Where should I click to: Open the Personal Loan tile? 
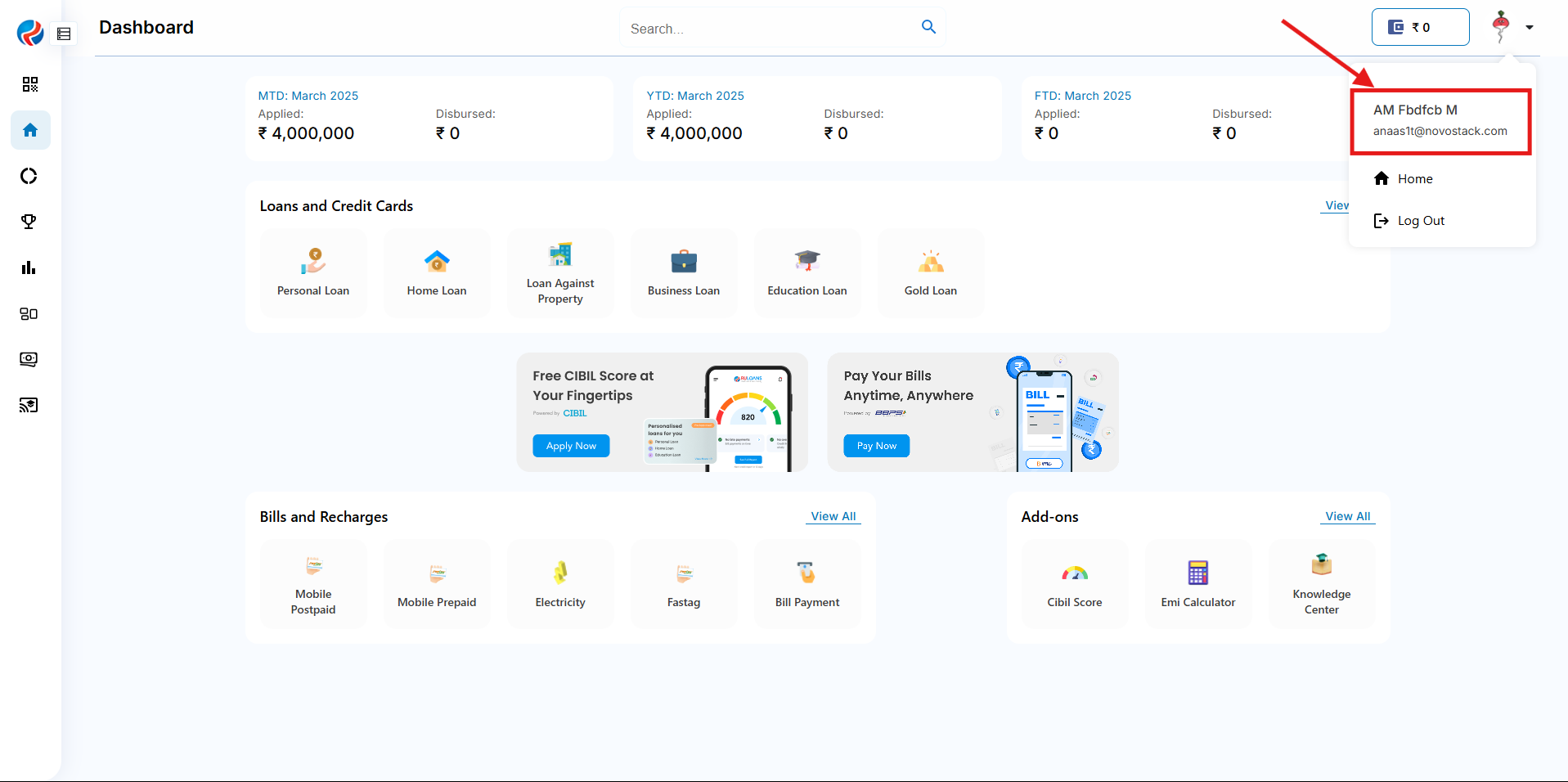313,273
